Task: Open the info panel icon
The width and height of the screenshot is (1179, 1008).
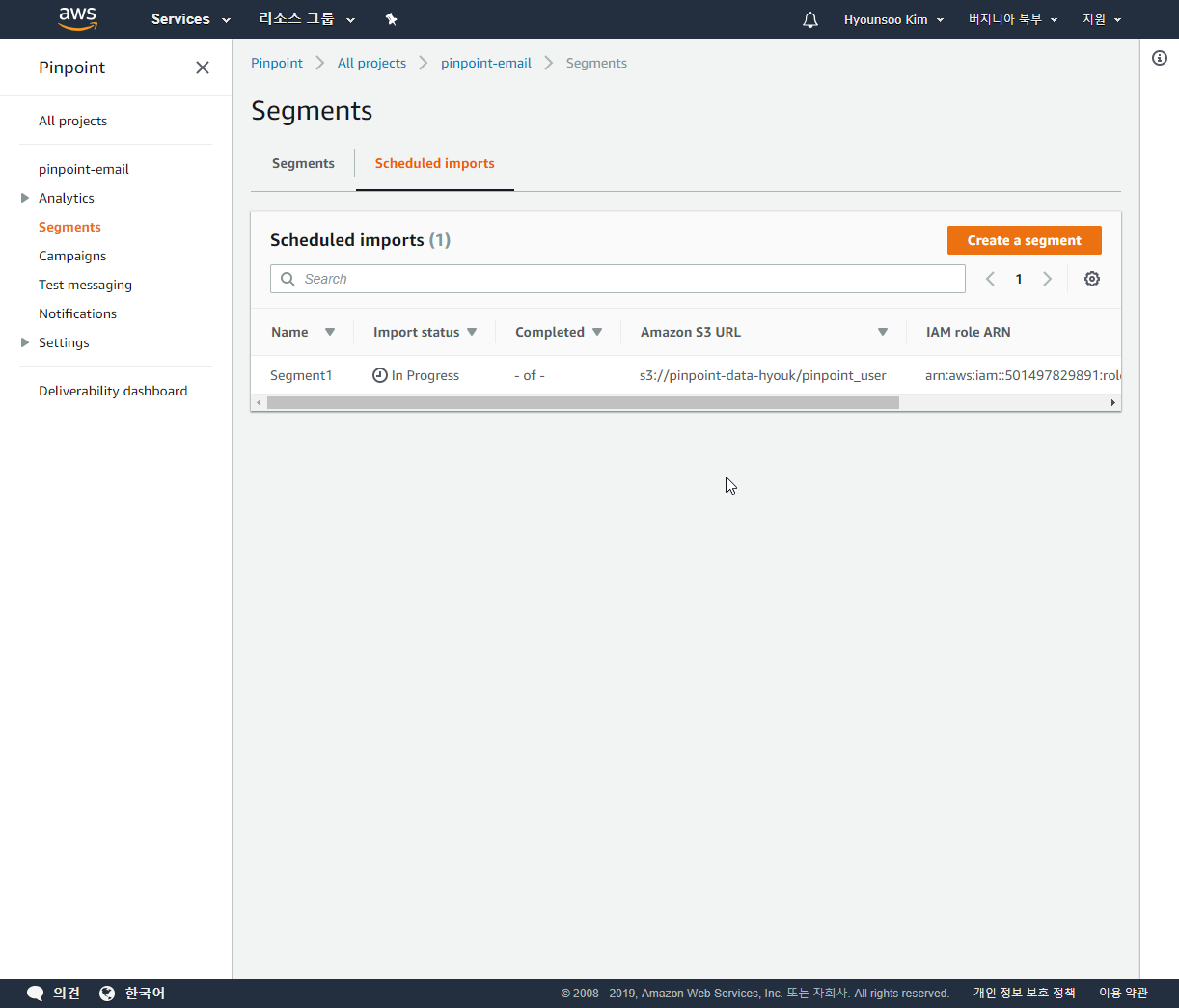Action: point(1160,58)
